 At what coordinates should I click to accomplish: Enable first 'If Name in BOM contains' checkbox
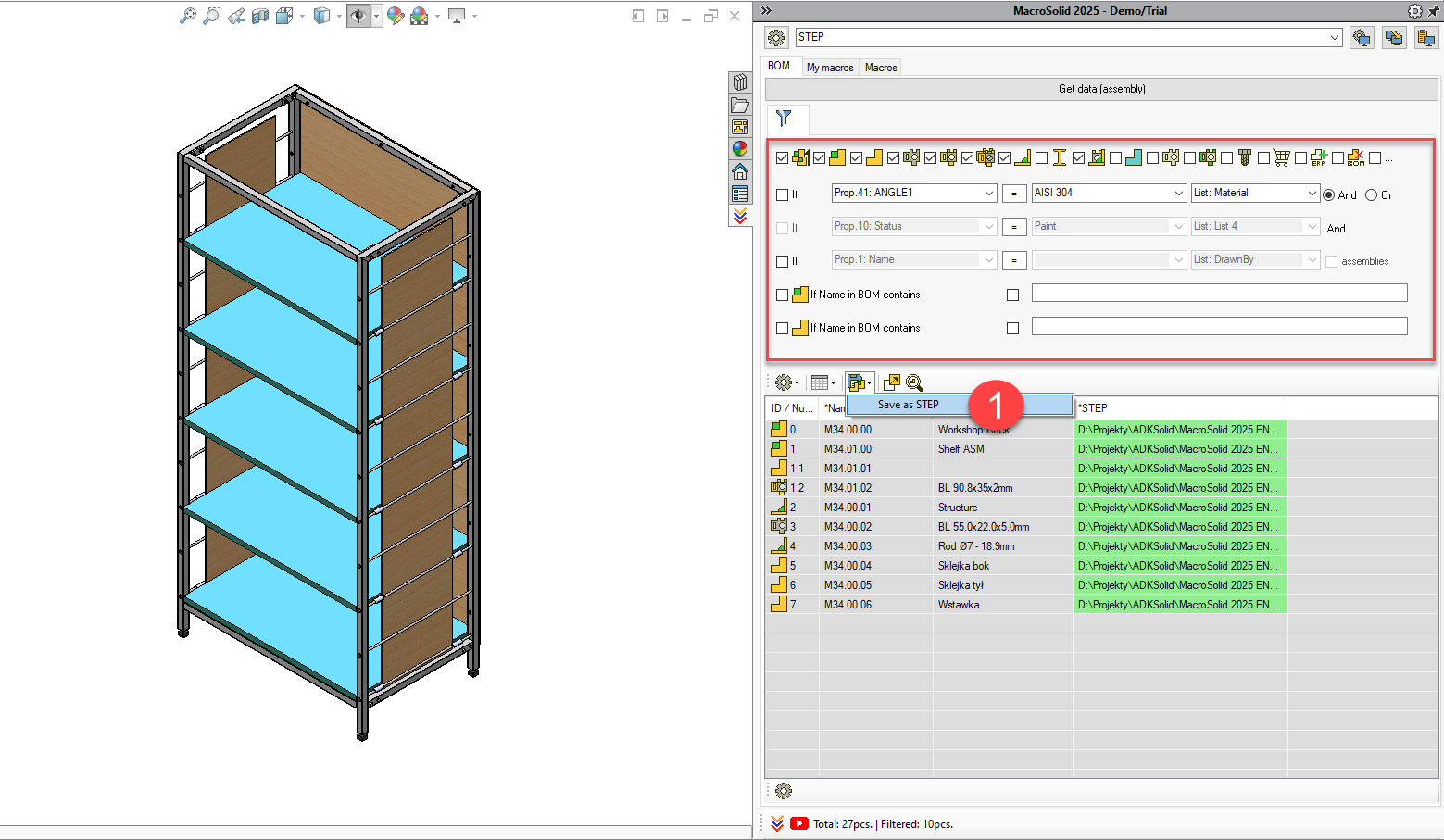click(783, 295)
